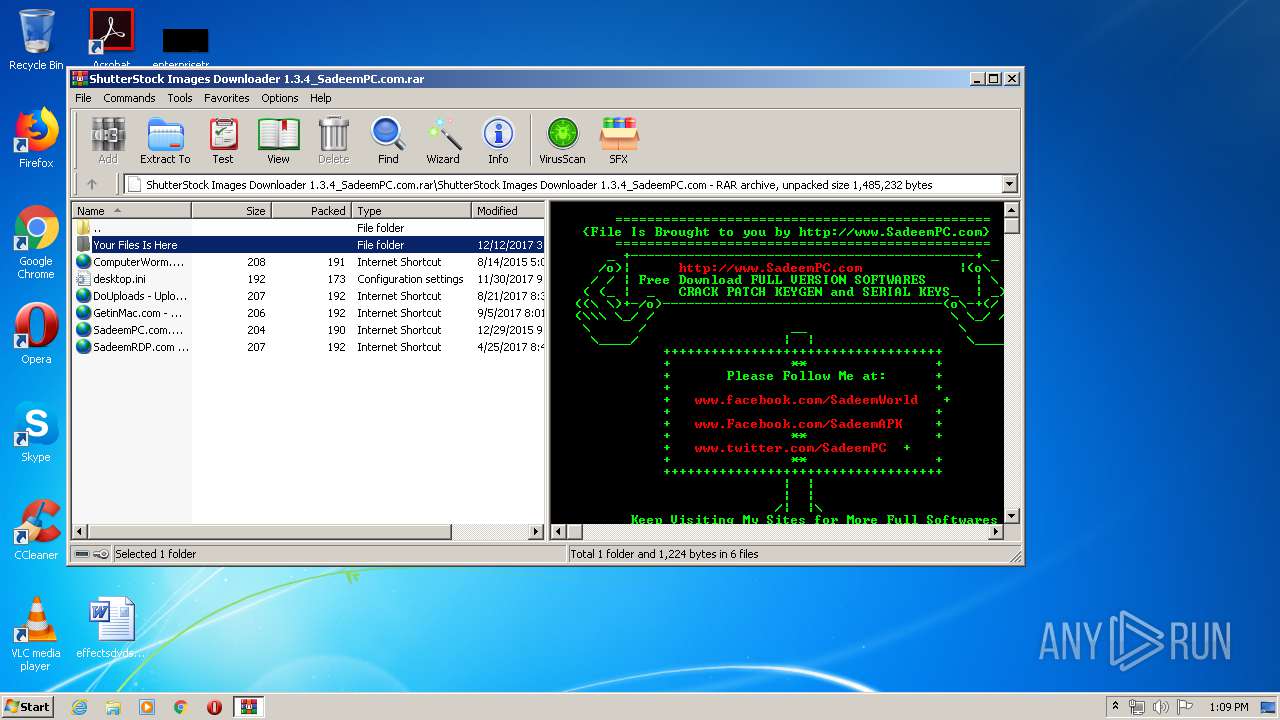Viewport: 1280px width, 720px height.
Task: Open CCleaner desktop shortcut
Action: (36, 530)
